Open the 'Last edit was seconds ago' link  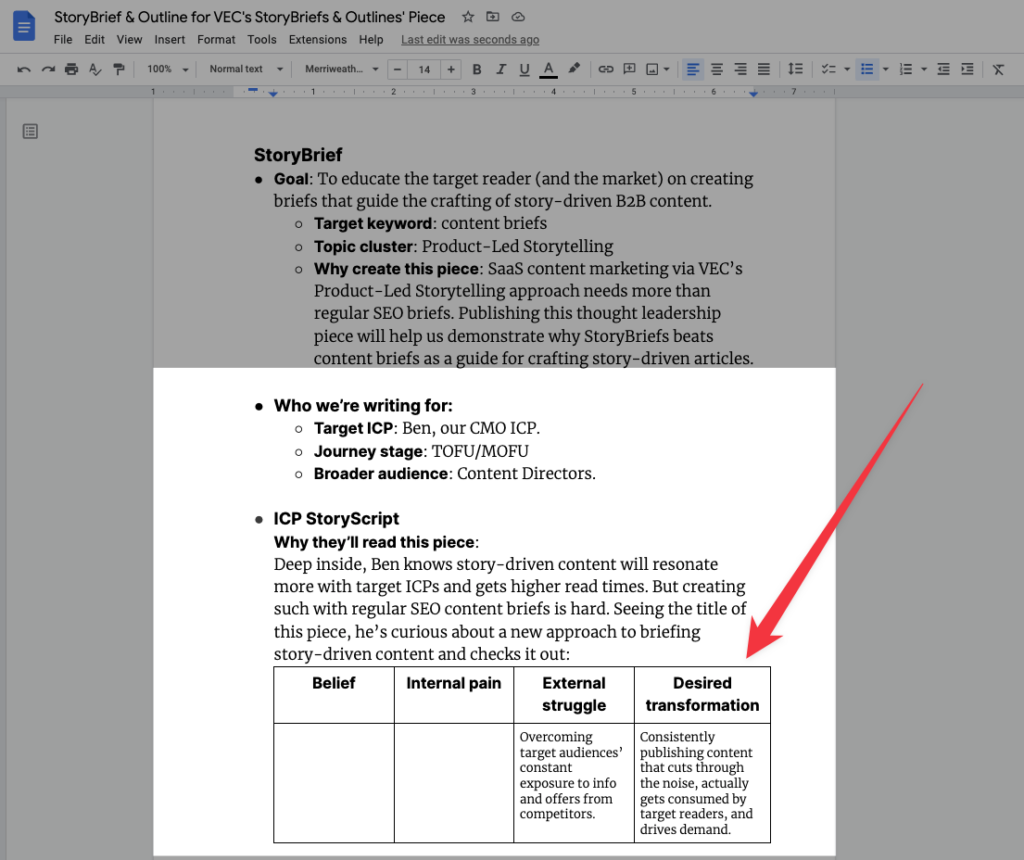click(470, 40)
